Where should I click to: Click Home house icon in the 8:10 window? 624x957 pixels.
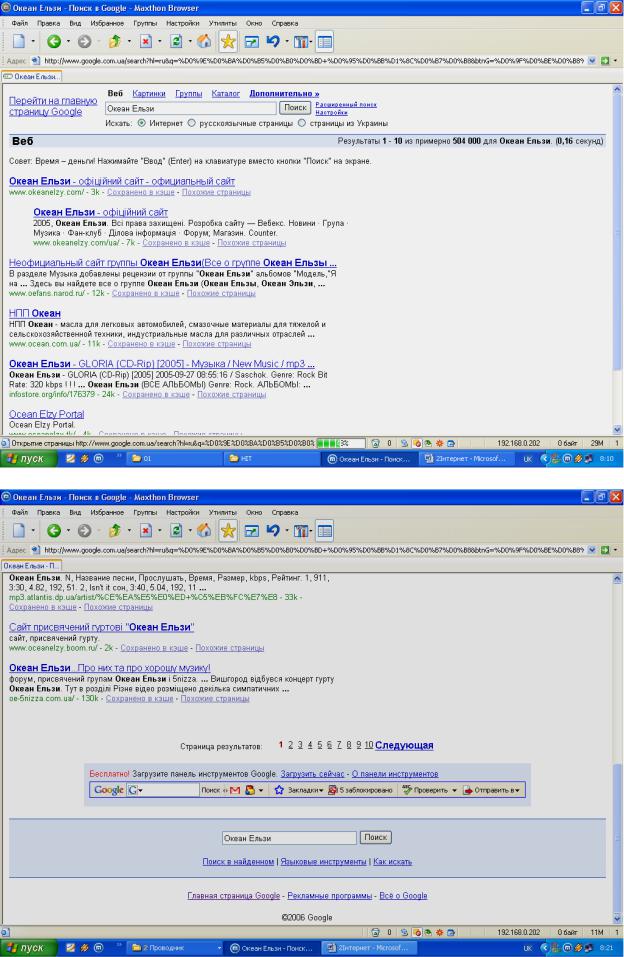(x=204, y=42)
